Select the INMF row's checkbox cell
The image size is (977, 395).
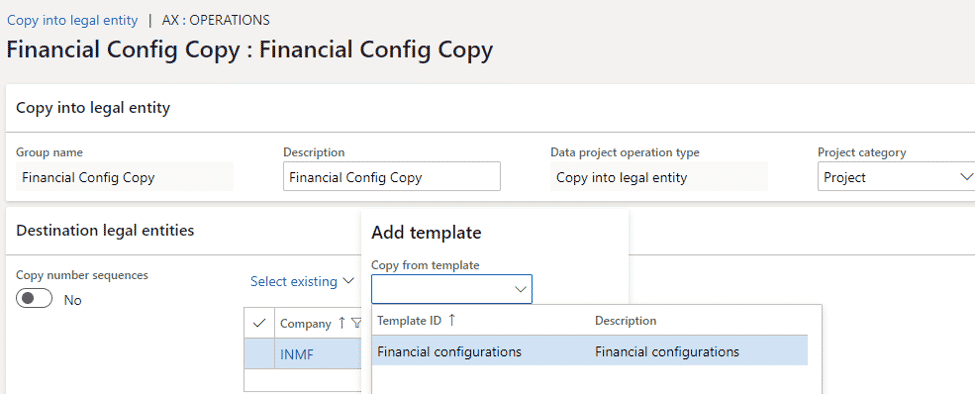tap(260, 355)
